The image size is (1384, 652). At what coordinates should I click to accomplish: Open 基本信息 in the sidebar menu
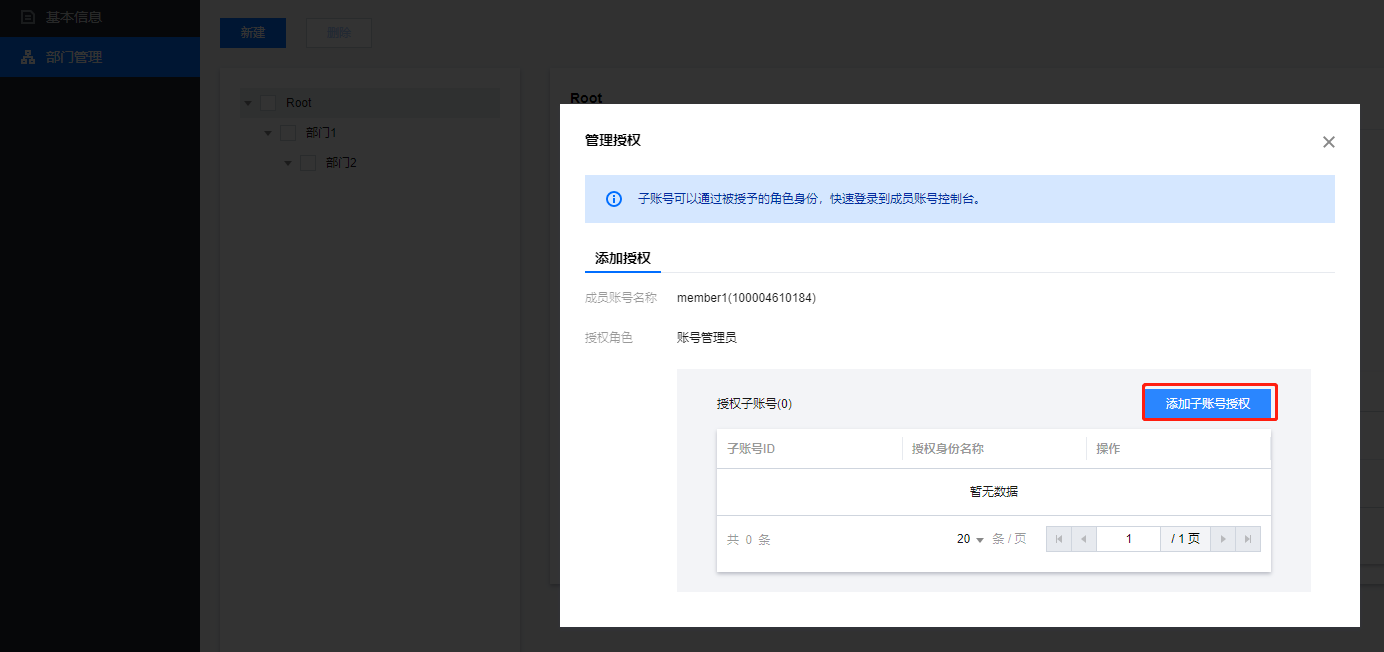(x=74, y=17)
